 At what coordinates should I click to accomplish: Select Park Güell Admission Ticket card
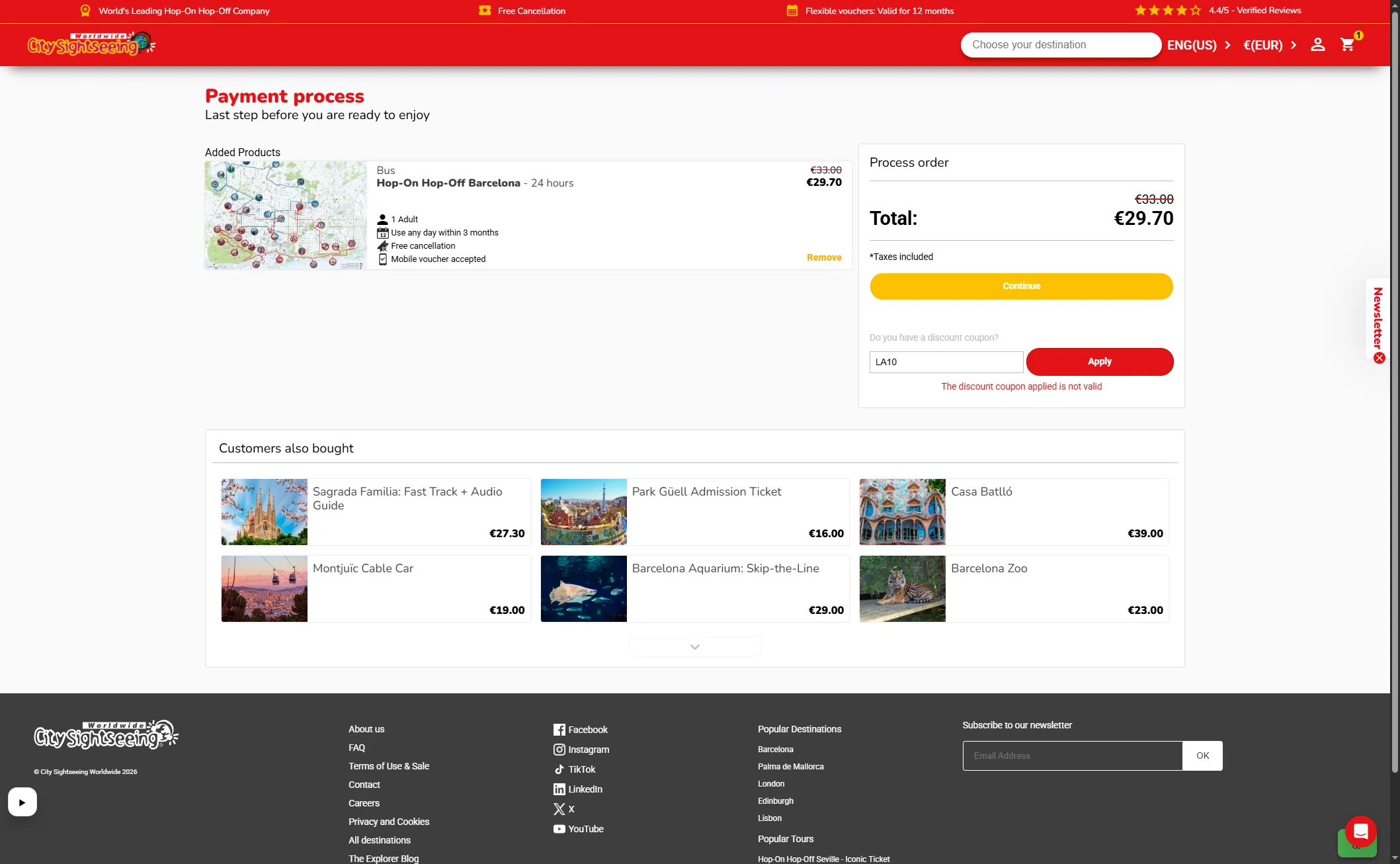(695, 512)
